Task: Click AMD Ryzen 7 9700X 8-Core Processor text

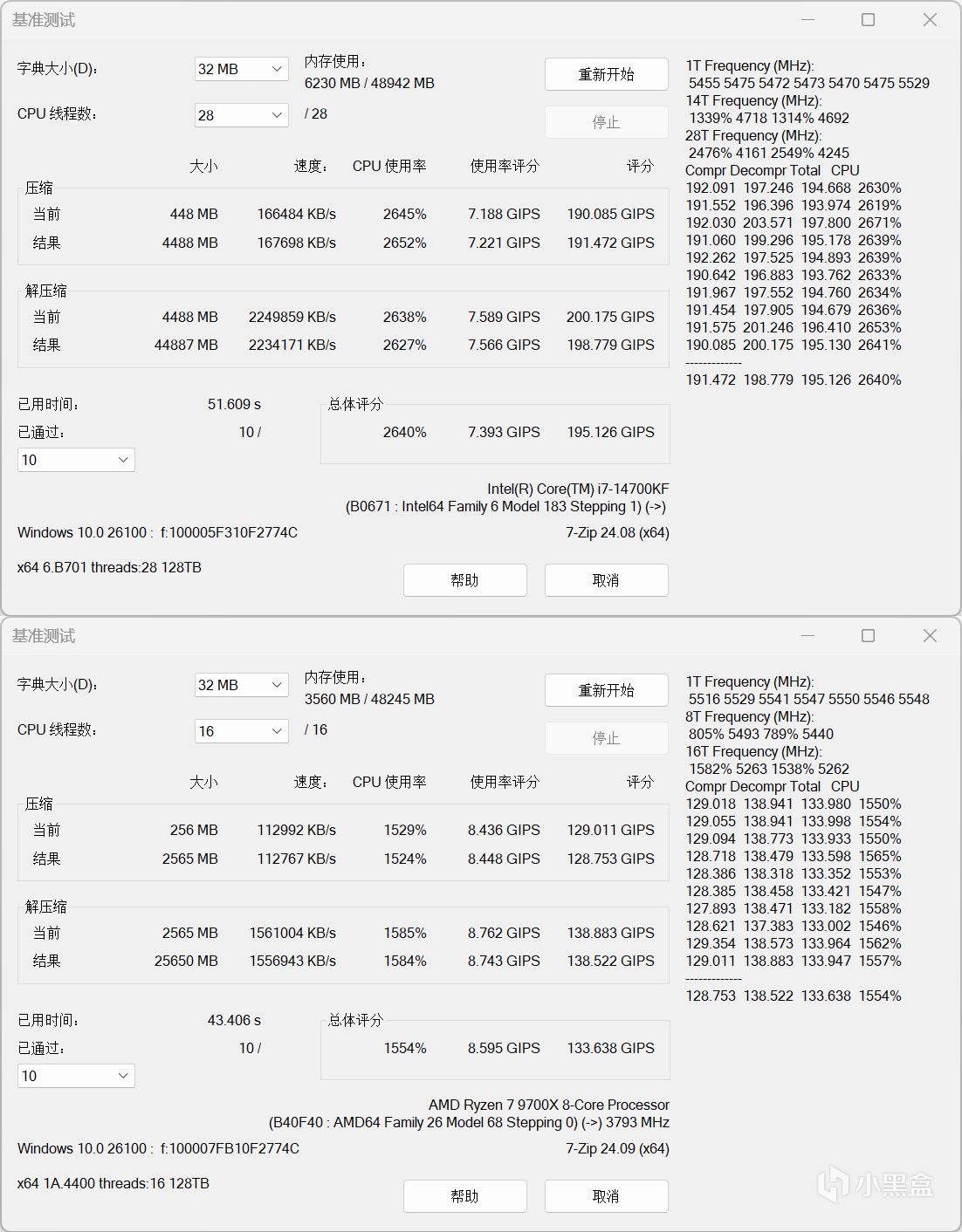Action: 549,1105
